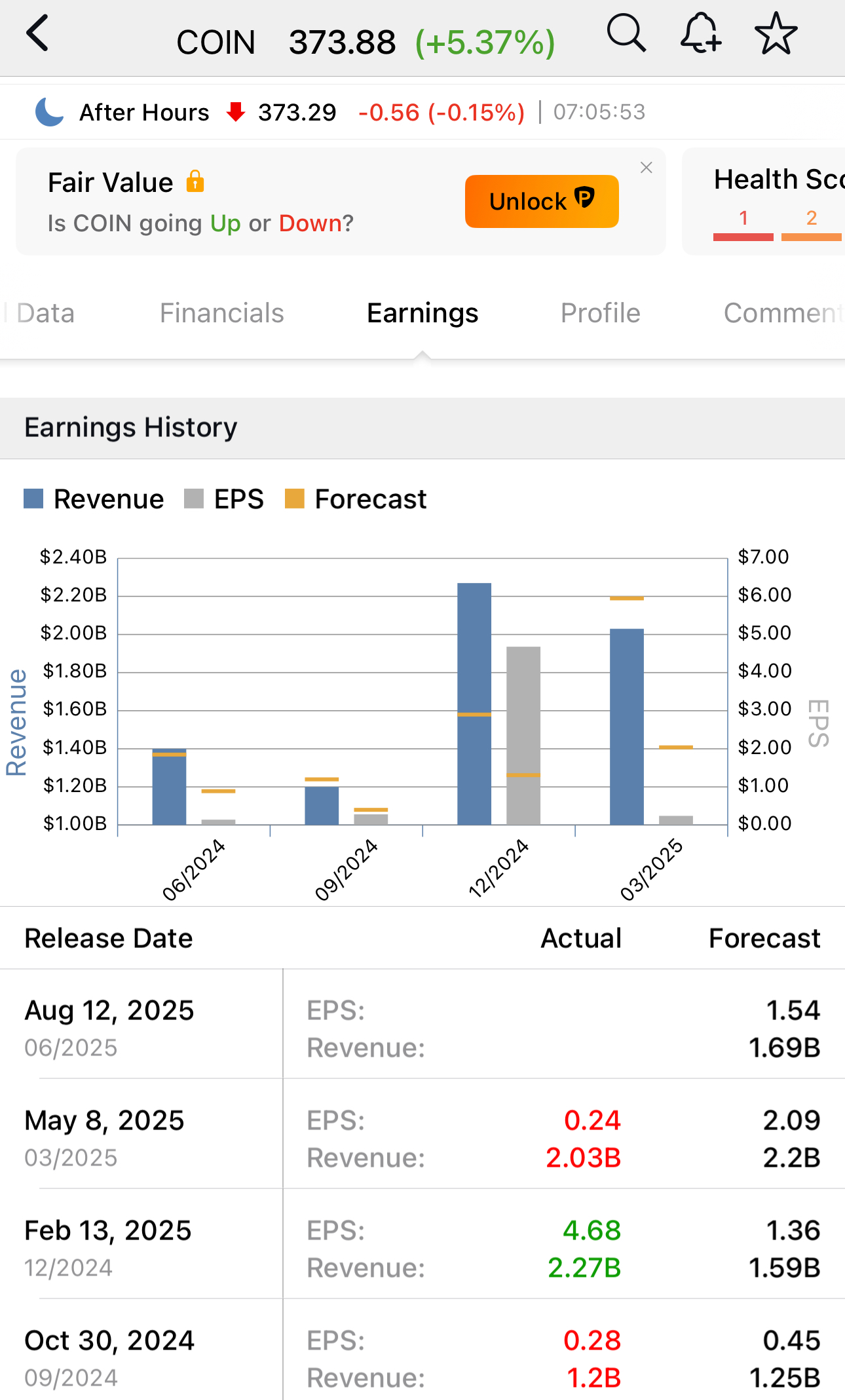Dismiss the Fair Value card
845x1400 pixels.
(x=647, y=168)
